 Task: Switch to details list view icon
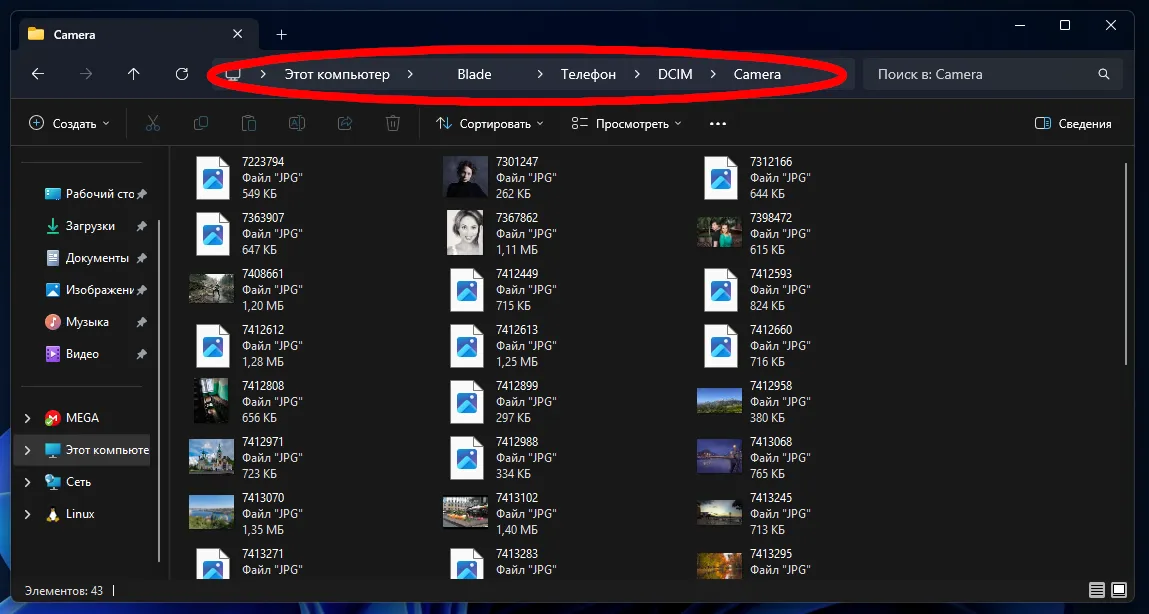click(1097, 590)
